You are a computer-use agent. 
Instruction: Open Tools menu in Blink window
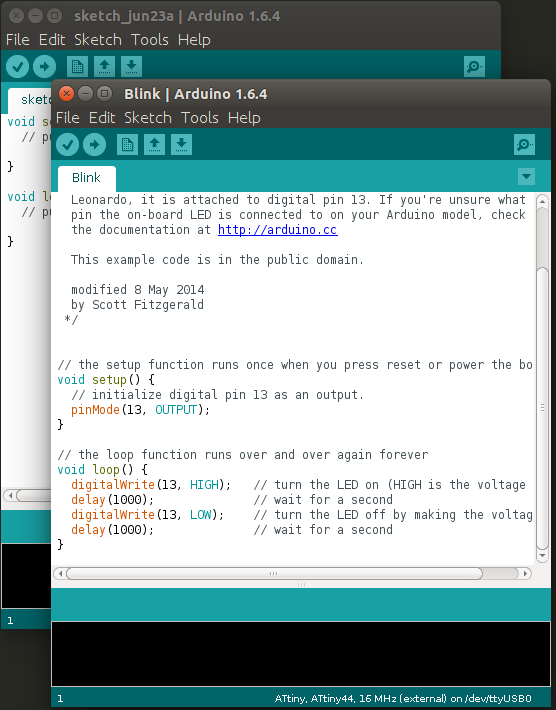tap(200, 118)
